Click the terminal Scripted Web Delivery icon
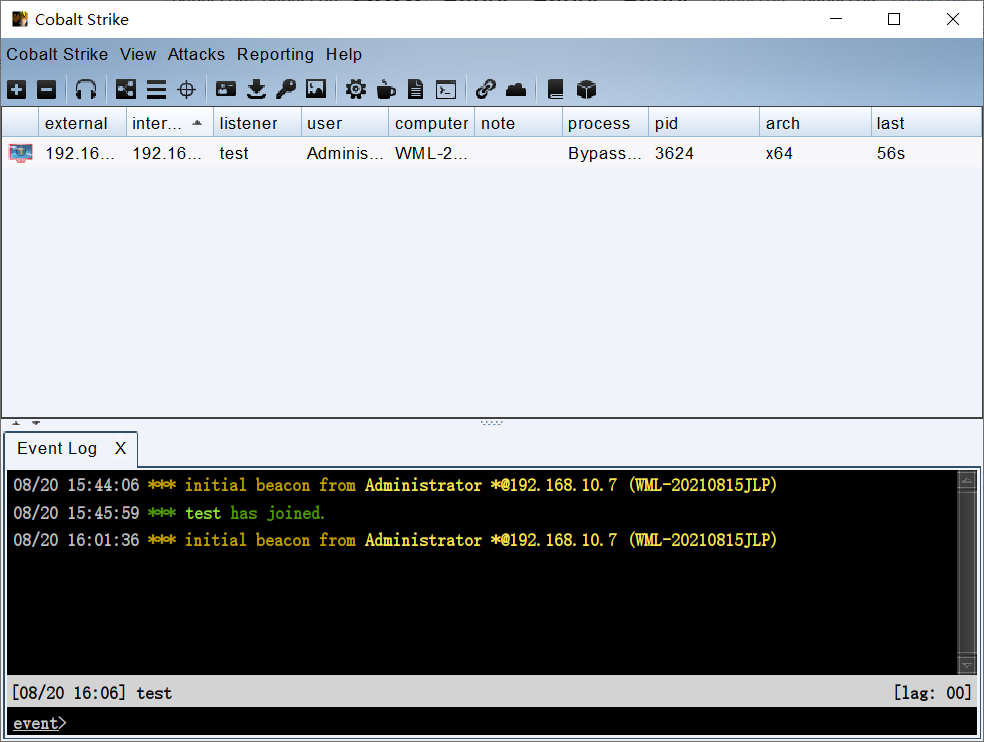 446,90
